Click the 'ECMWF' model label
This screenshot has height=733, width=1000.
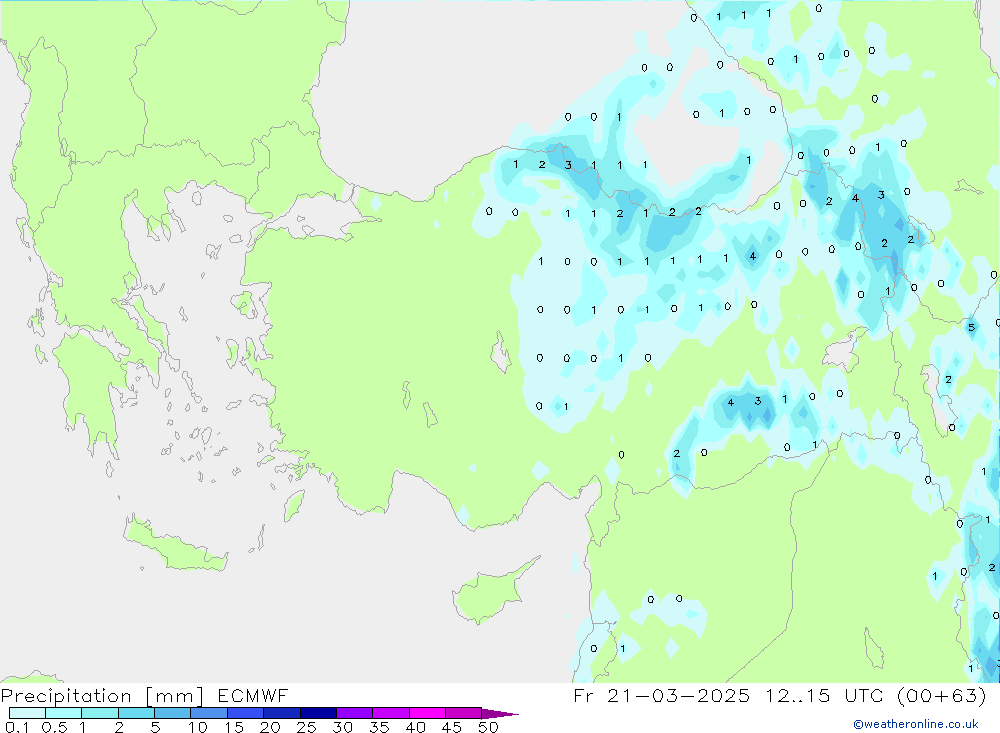(253, 695)
